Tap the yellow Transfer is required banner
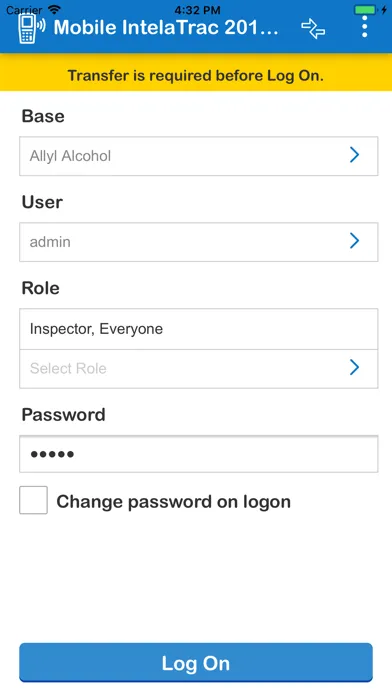392x696 pixels. click(x=196, y=72)
